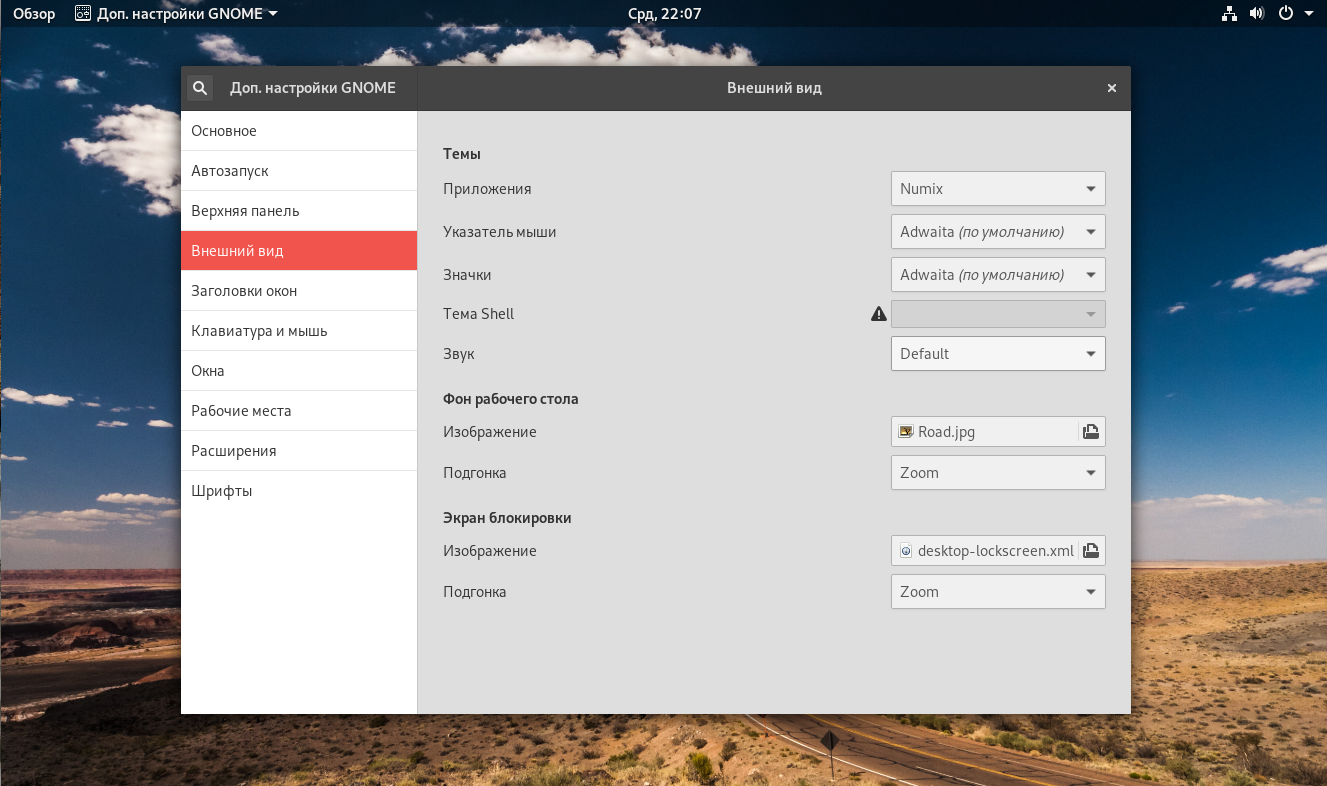Viewport: 1327px width, 786px height.
Task: Select the Автозапуск sidebar section
Action: [299, 171]
